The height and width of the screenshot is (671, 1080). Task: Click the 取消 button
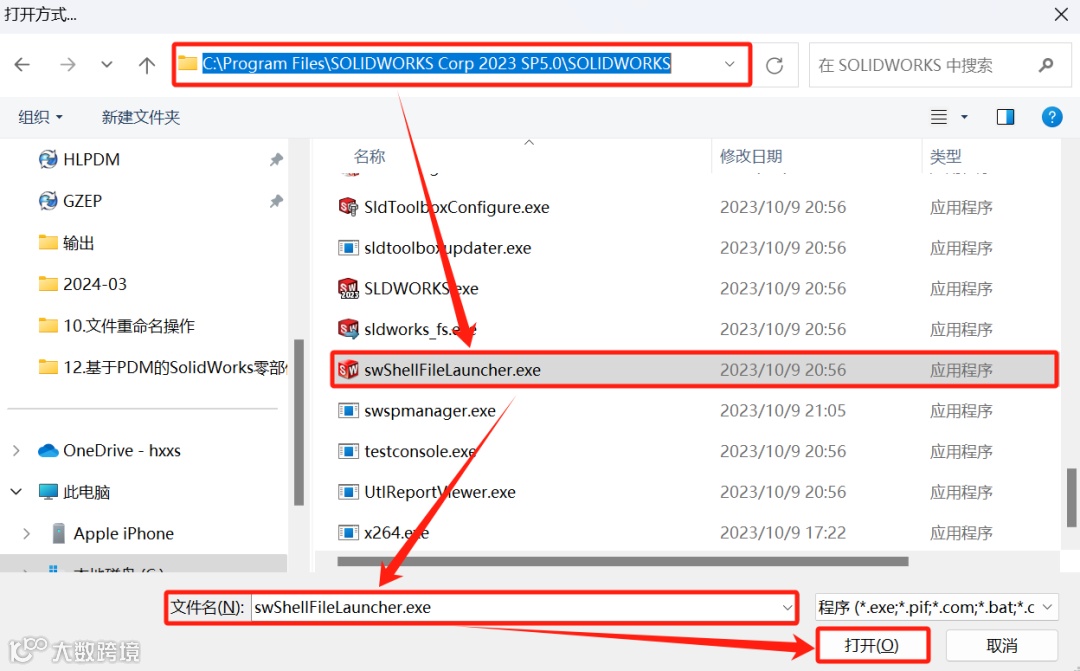coord(1001,646)
